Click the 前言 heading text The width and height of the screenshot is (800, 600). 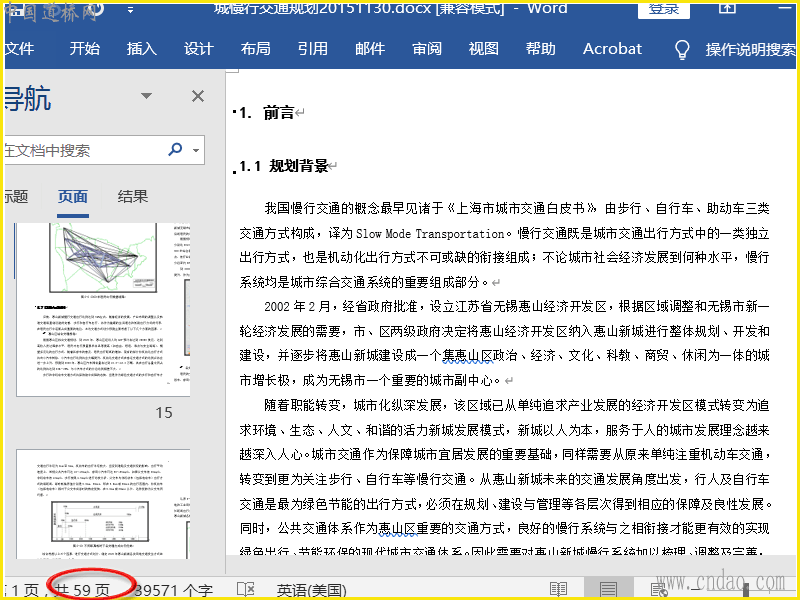(279, 112)
